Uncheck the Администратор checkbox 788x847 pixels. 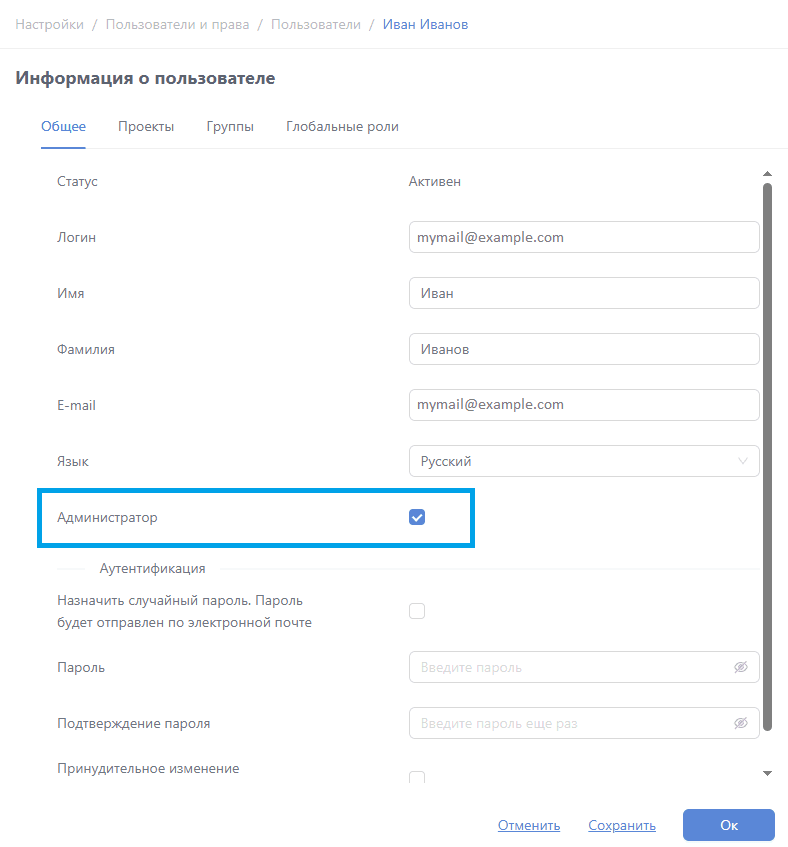[x=417, y=517]
